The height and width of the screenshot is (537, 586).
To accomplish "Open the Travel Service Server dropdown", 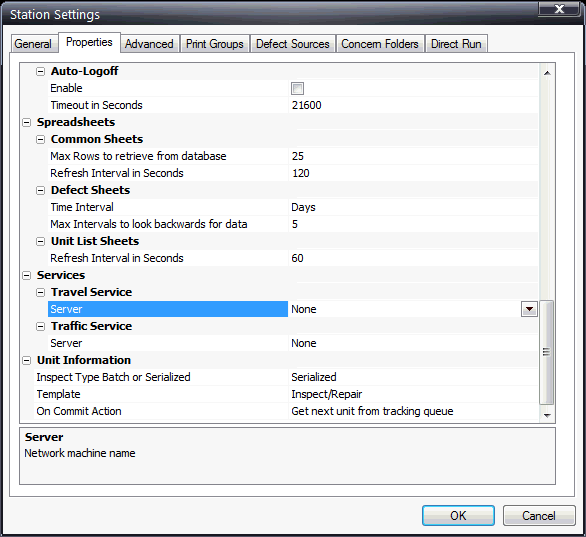I will (529, 309).
